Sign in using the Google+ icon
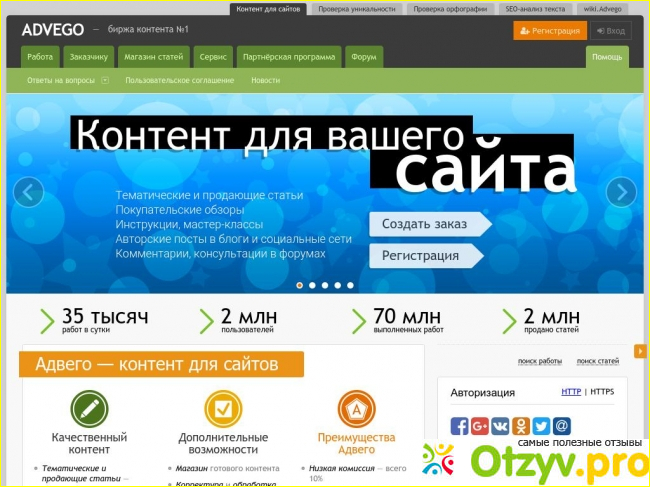Viewport: 650px width, 487px height. 480,426
